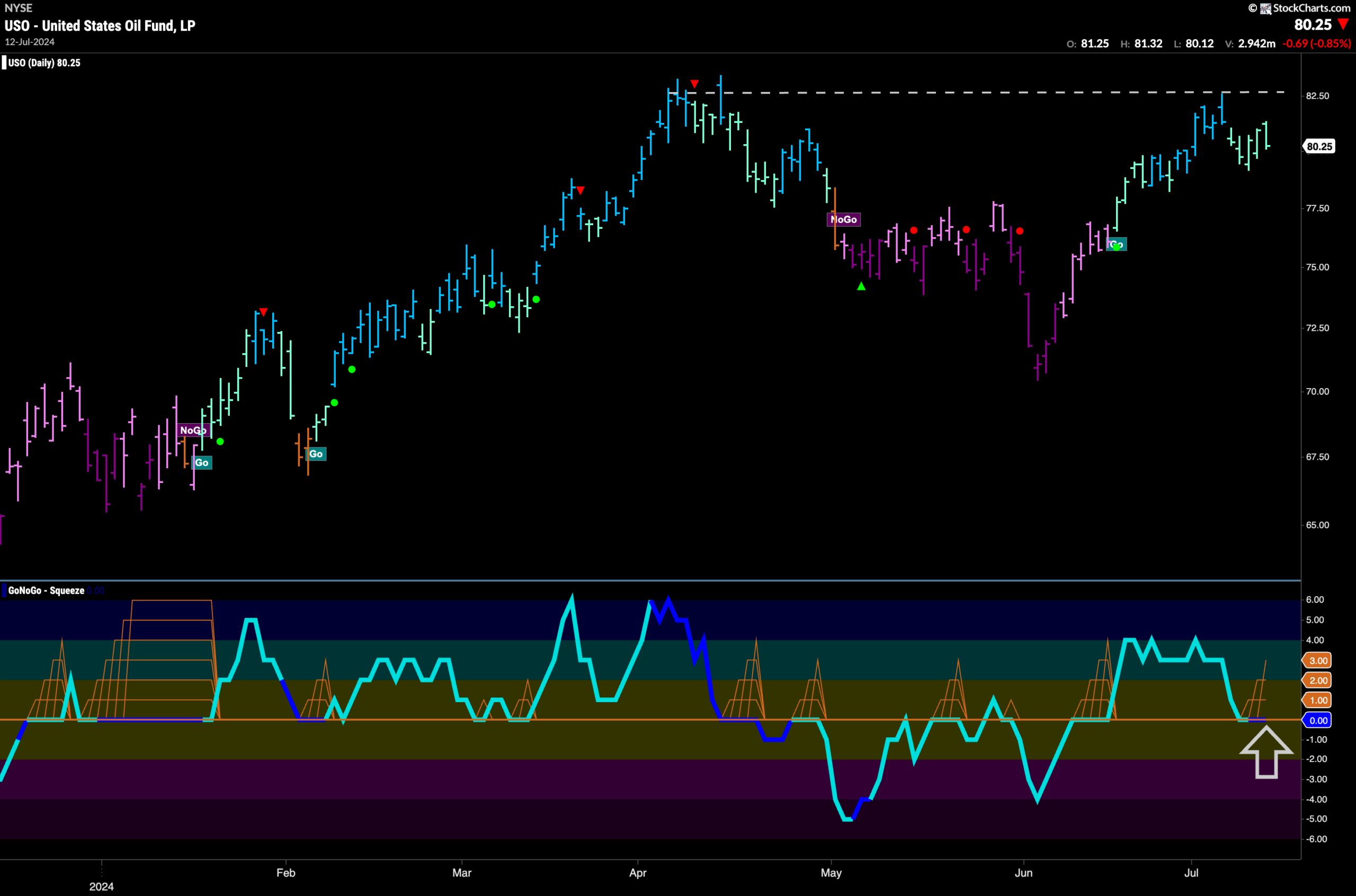Click the Jun label on time axis
The width and height of the screenshot is (1356, 896).
(x=1023, y=873)
